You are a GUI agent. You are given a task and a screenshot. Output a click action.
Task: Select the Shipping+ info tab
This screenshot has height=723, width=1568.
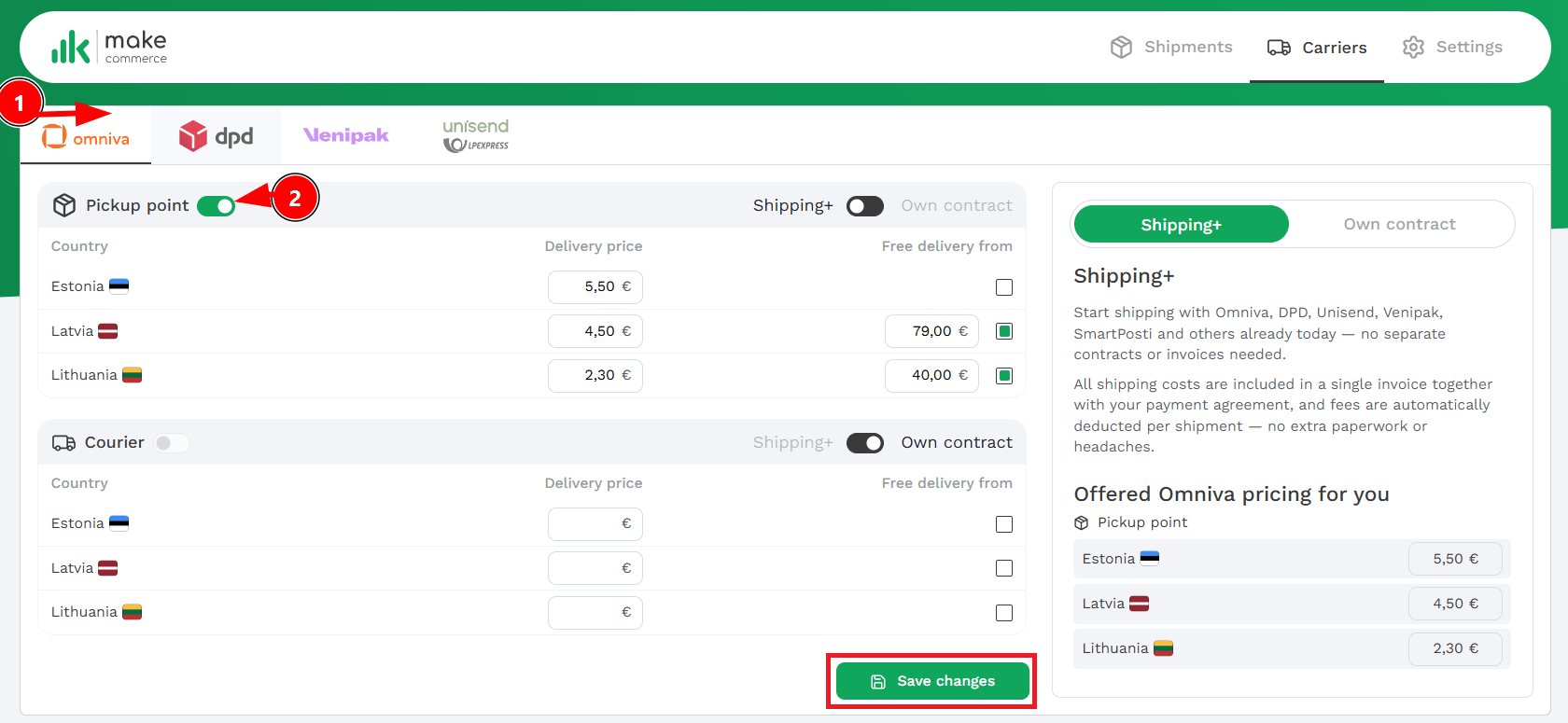[1181, 225]
